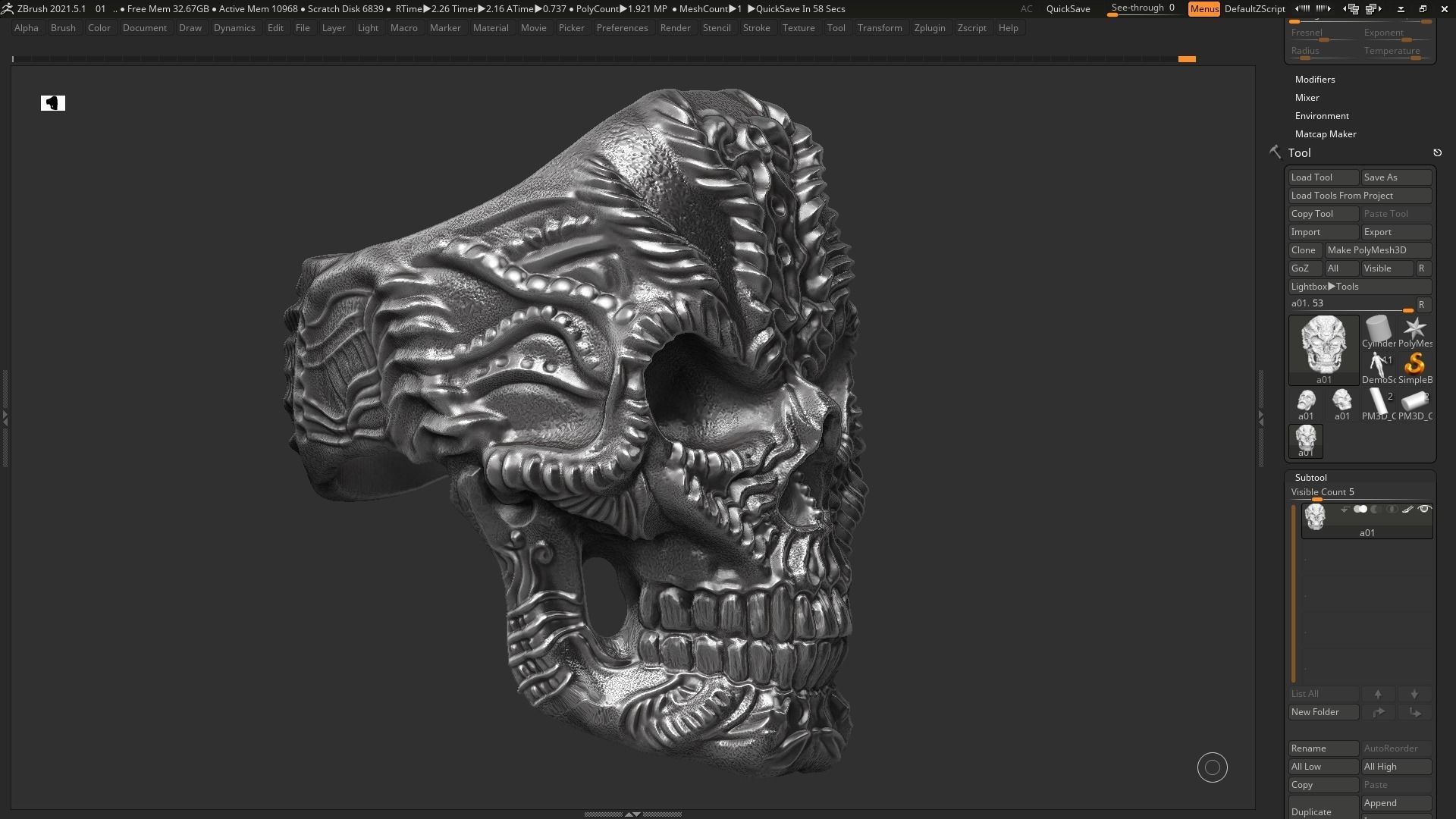The height and width of the screenshot is (819, 1456).
Task: Expand the Environment section
Action: click(x=1322, y=116)
